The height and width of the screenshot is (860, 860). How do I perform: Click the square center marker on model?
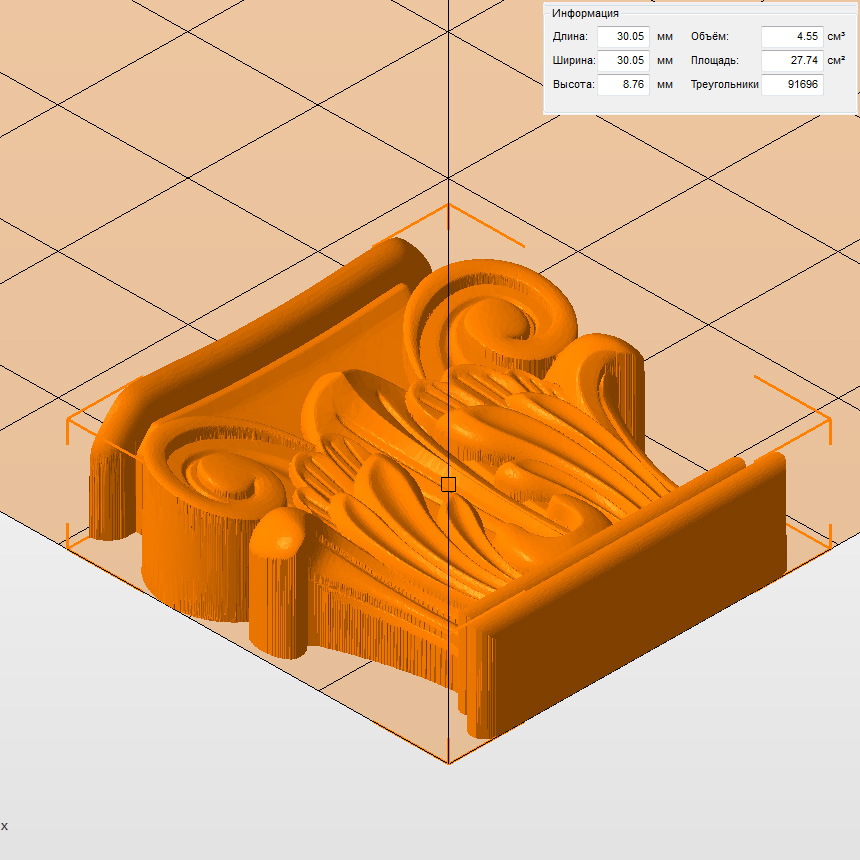click(x=448, y=484)
